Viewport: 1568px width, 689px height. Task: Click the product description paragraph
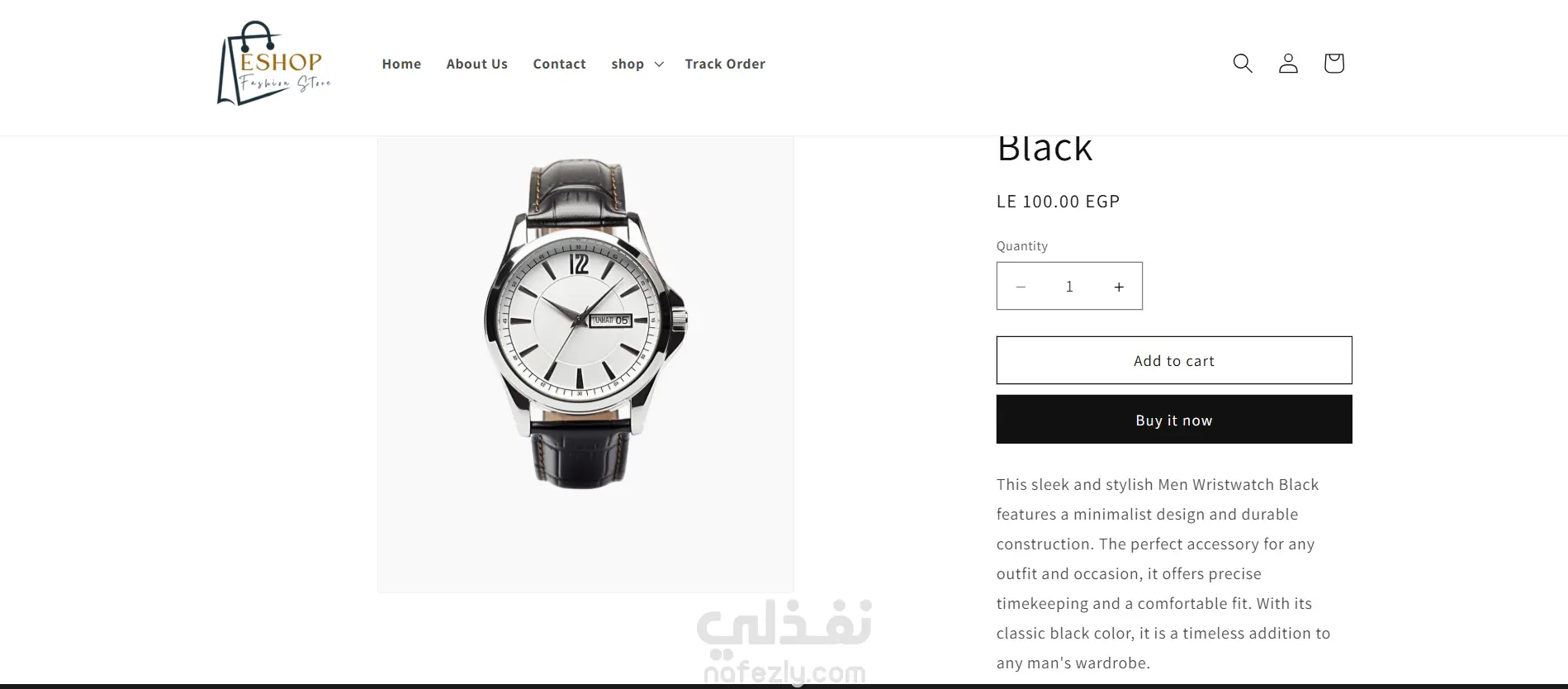point(1163,573)
